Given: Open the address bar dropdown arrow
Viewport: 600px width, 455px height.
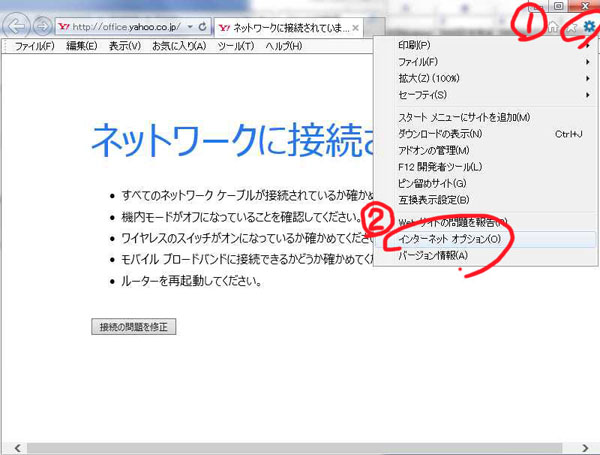Looking at the screenshot, I should [190, 27].
